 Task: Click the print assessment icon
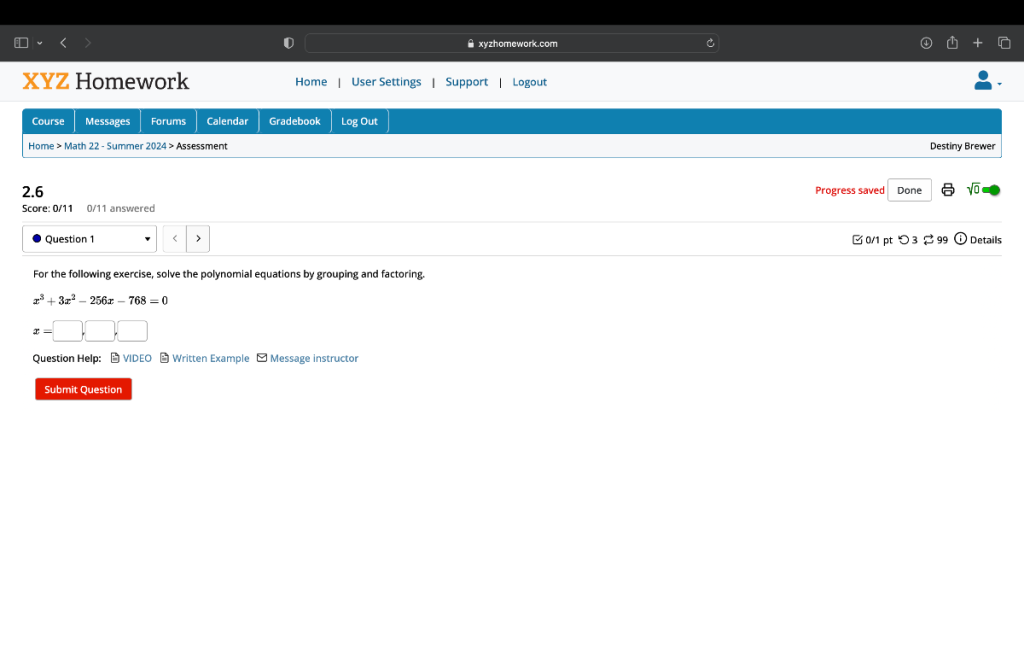948,190
